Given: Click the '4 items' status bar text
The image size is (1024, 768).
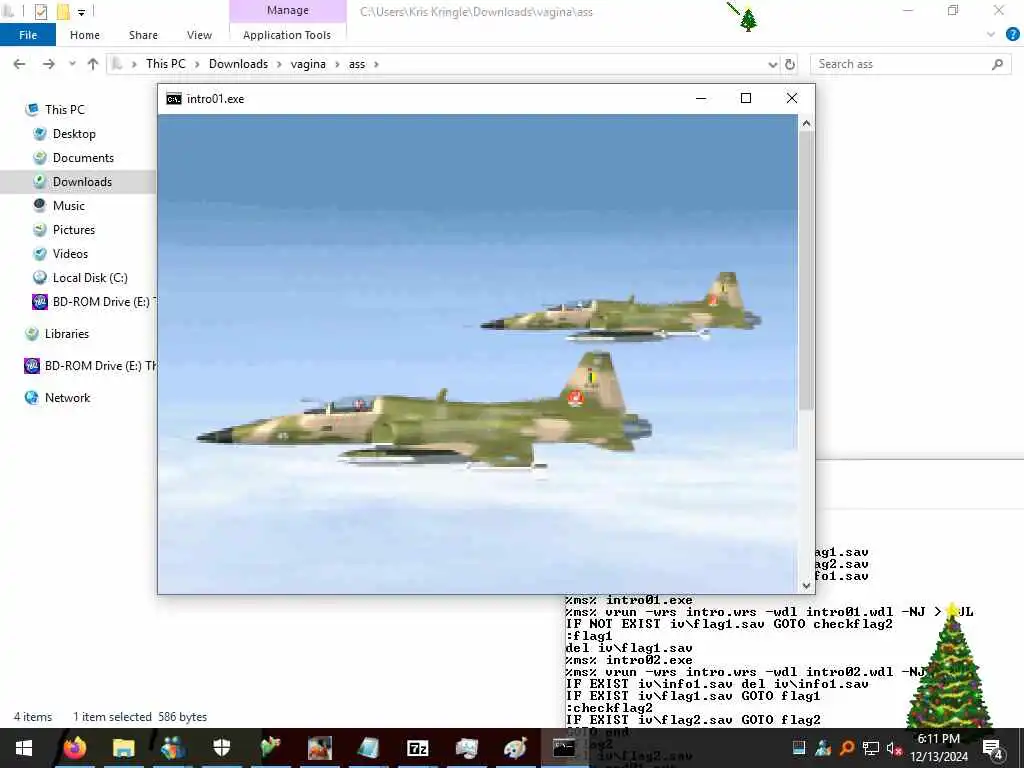Looking at the screenshot, I should 33,717.
